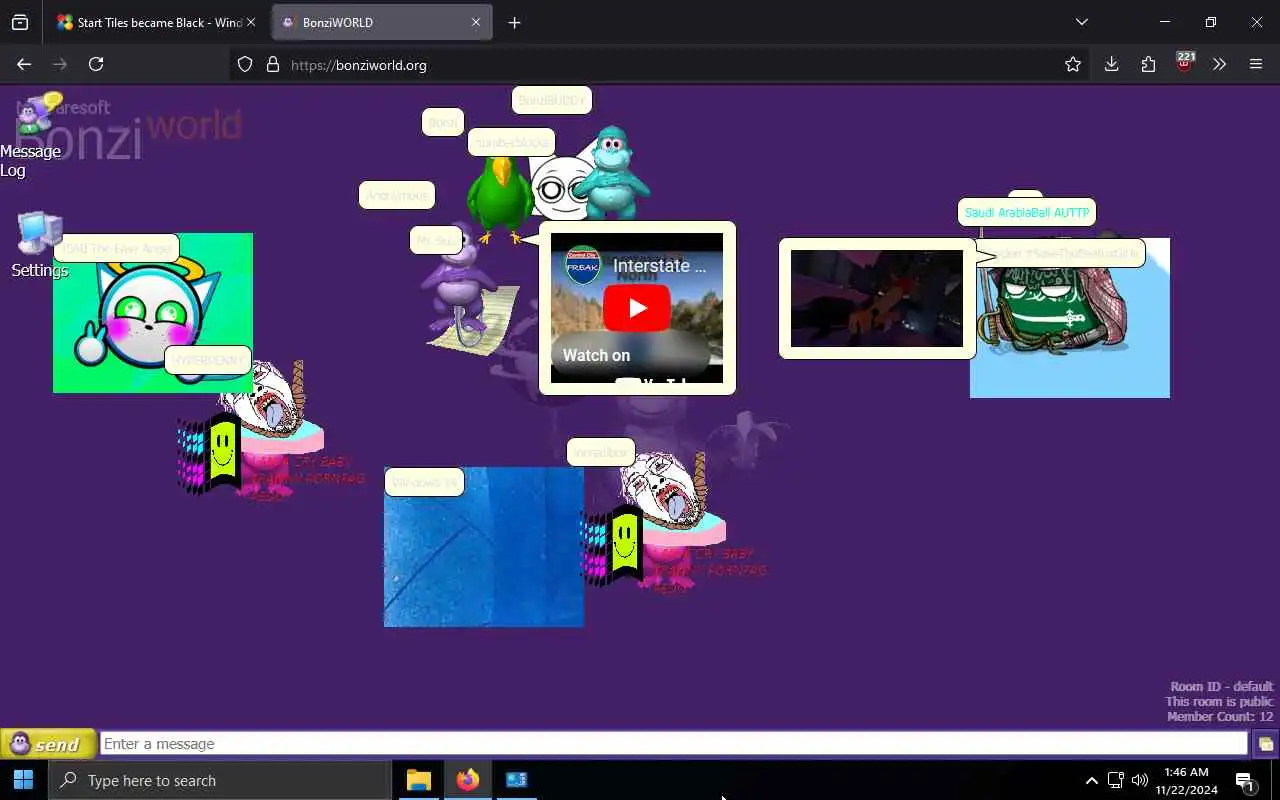Screen dimensions: 1280x800
Task: Focus the Enter a message field
Action: tap(674, 744)
